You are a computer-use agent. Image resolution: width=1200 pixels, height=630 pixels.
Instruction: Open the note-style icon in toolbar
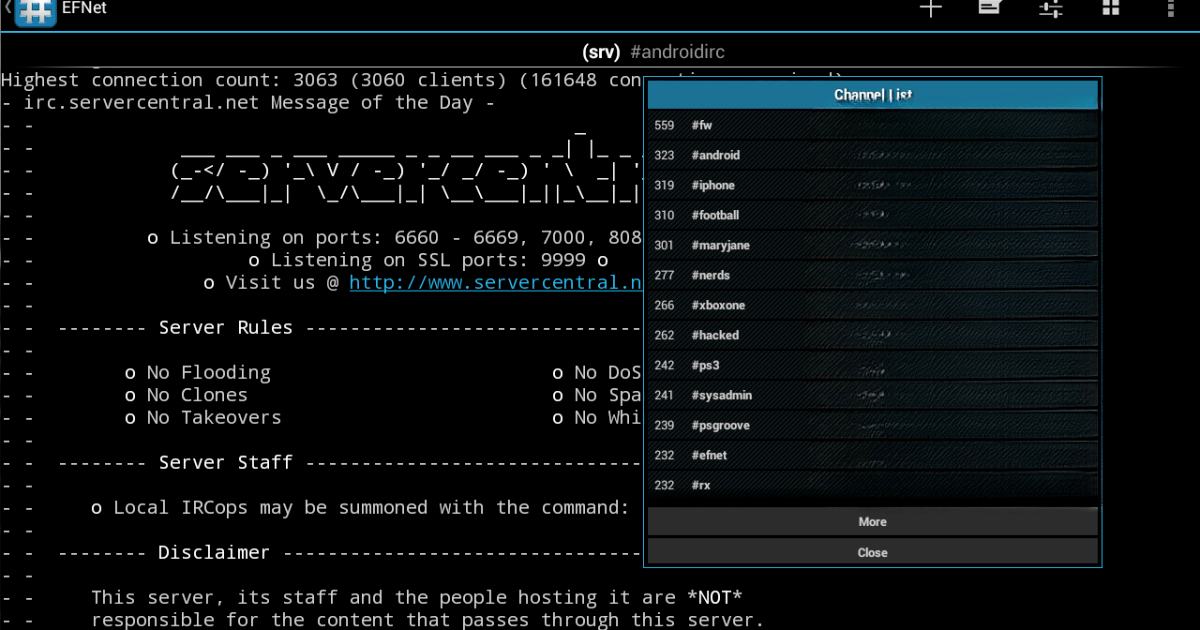click(x=990, y=7)
